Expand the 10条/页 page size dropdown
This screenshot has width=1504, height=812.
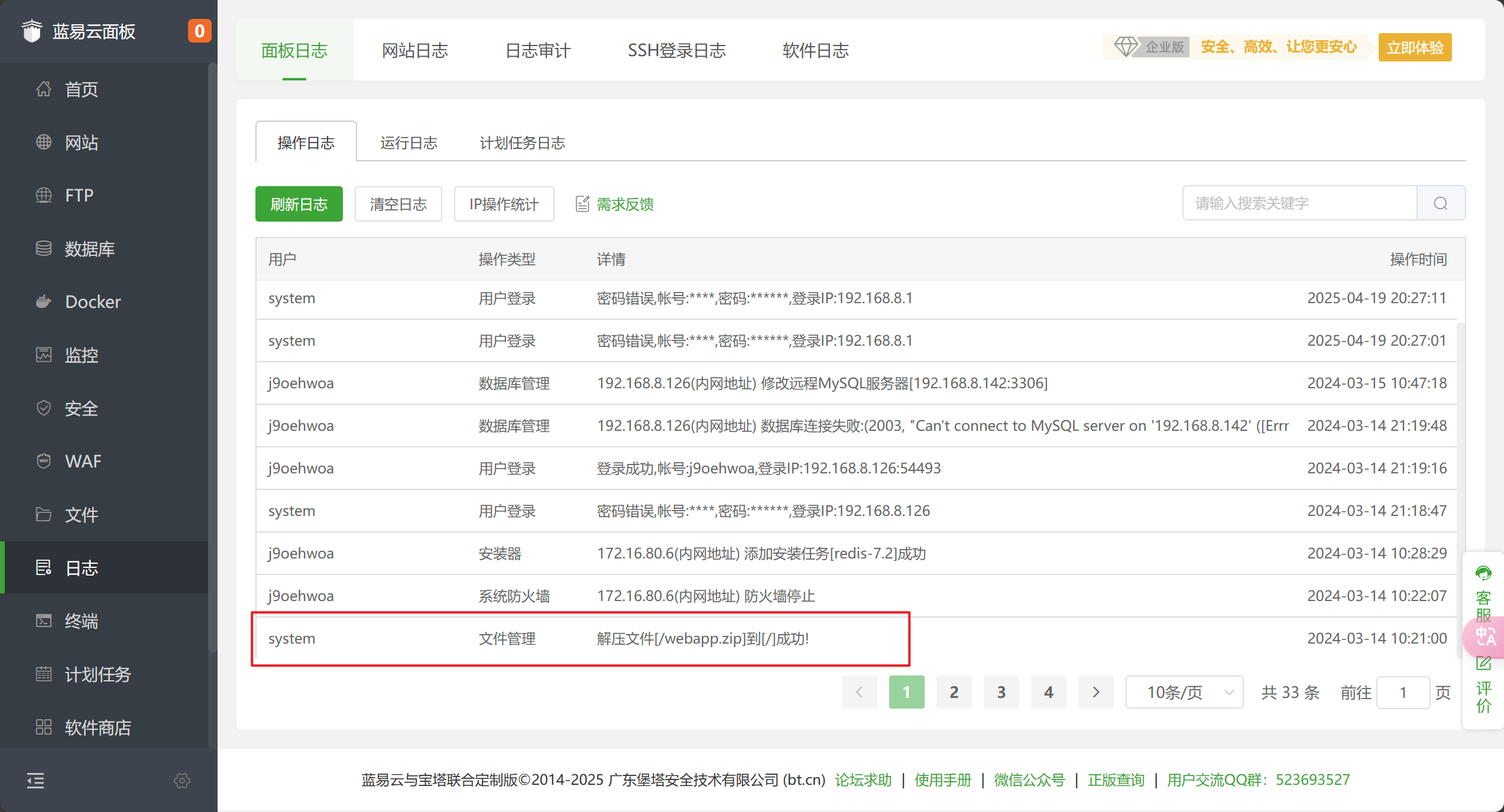click(x=1184, y=692)
